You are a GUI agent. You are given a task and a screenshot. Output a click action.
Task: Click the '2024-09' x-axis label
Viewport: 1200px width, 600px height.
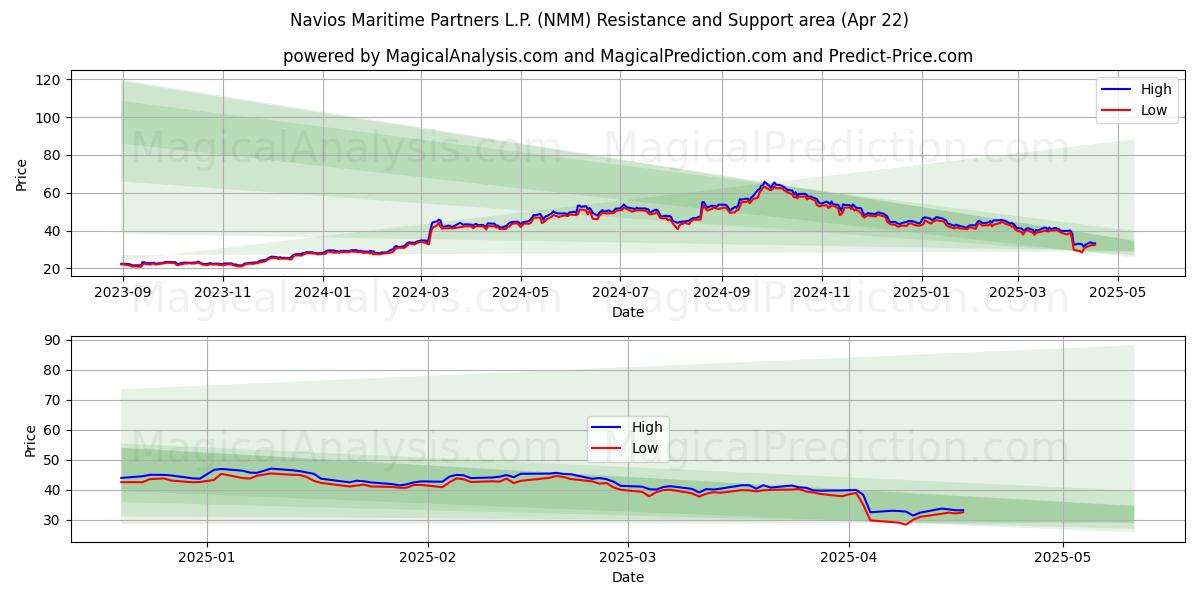click(x=722, y=292)
